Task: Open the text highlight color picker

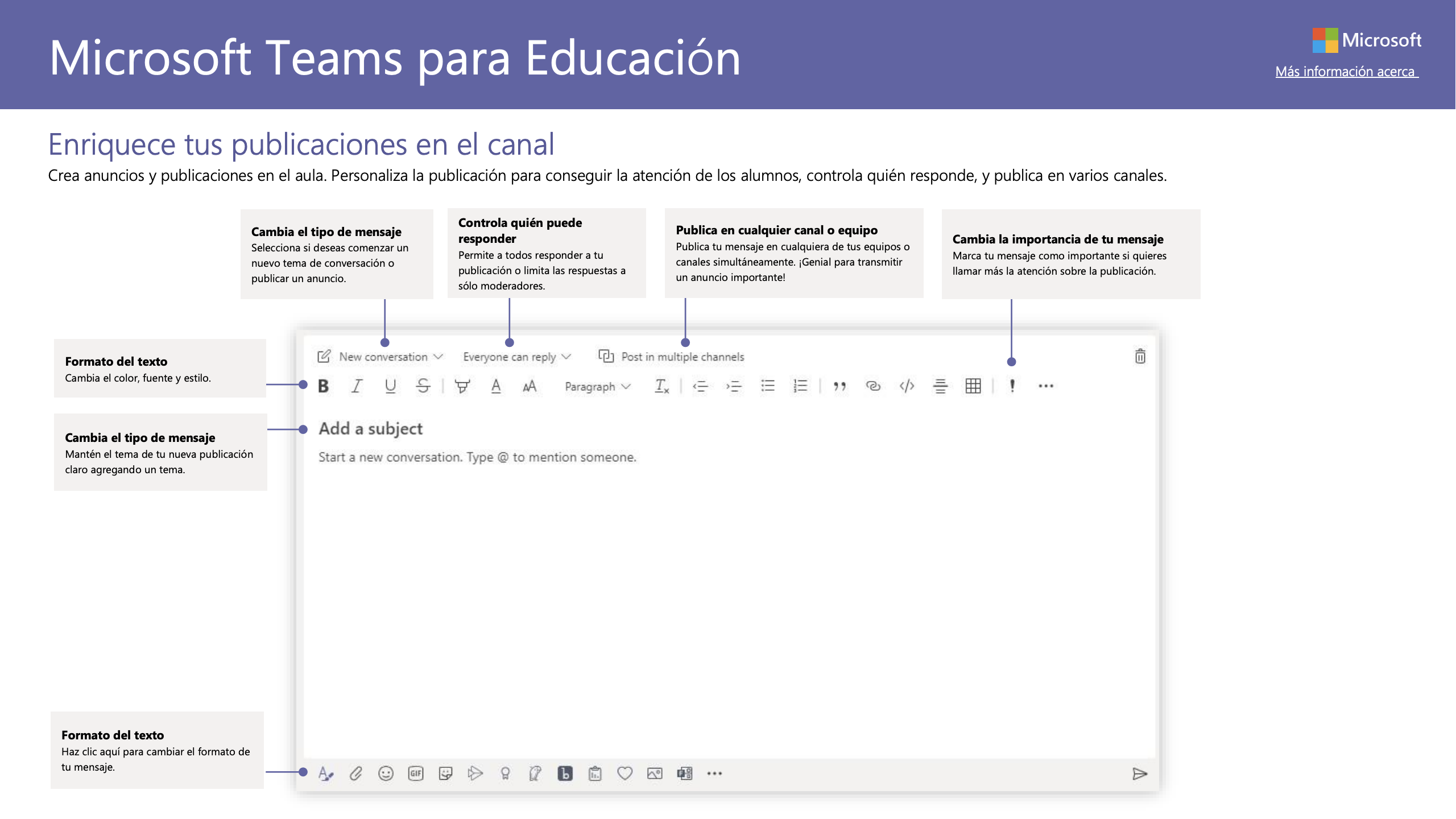Action: (462, 386)
